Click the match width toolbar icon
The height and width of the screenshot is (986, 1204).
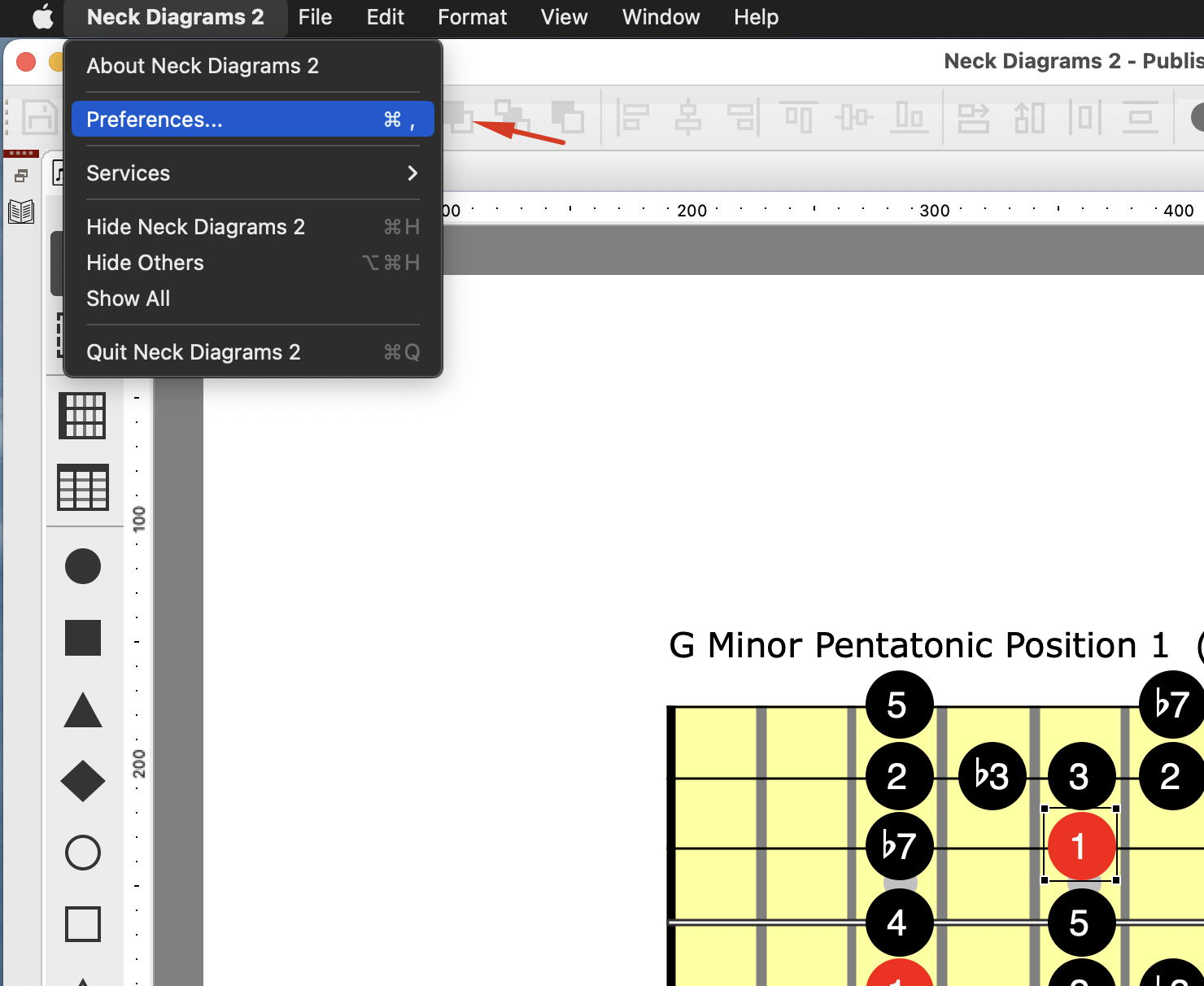click(x=973, y=117)
